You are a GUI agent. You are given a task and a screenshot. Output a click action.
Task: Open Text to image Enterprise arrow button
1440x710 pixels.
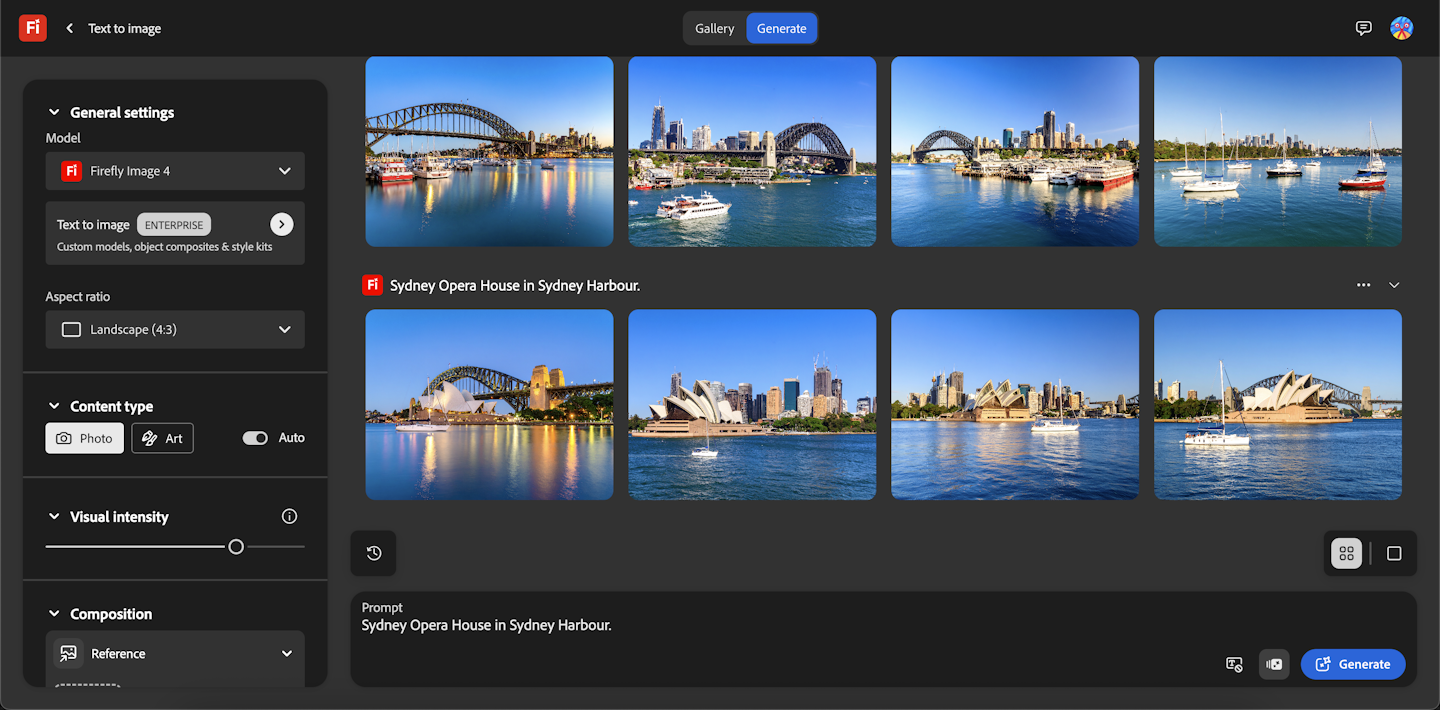tap(282, 224)
